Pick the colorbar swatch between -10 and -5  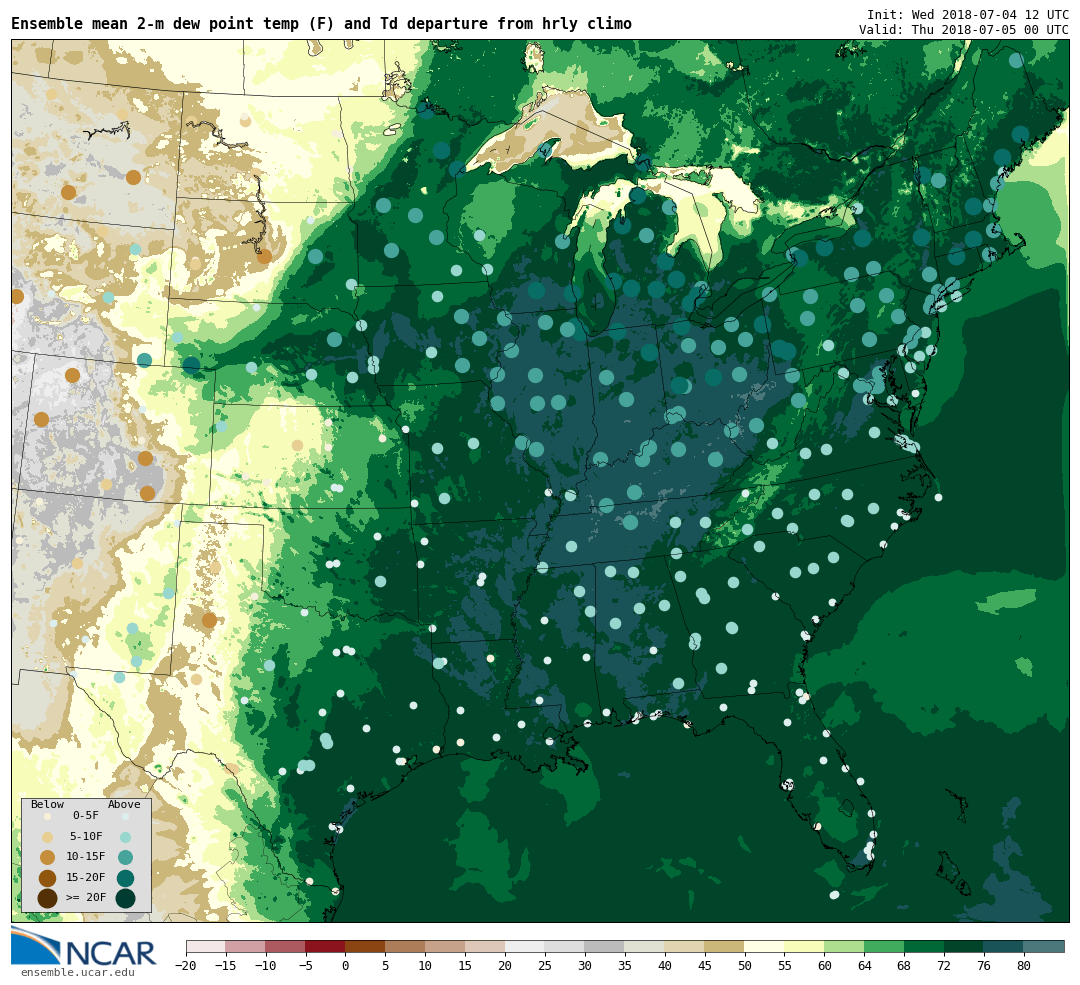pyautogui.click(x=285, y=946)
